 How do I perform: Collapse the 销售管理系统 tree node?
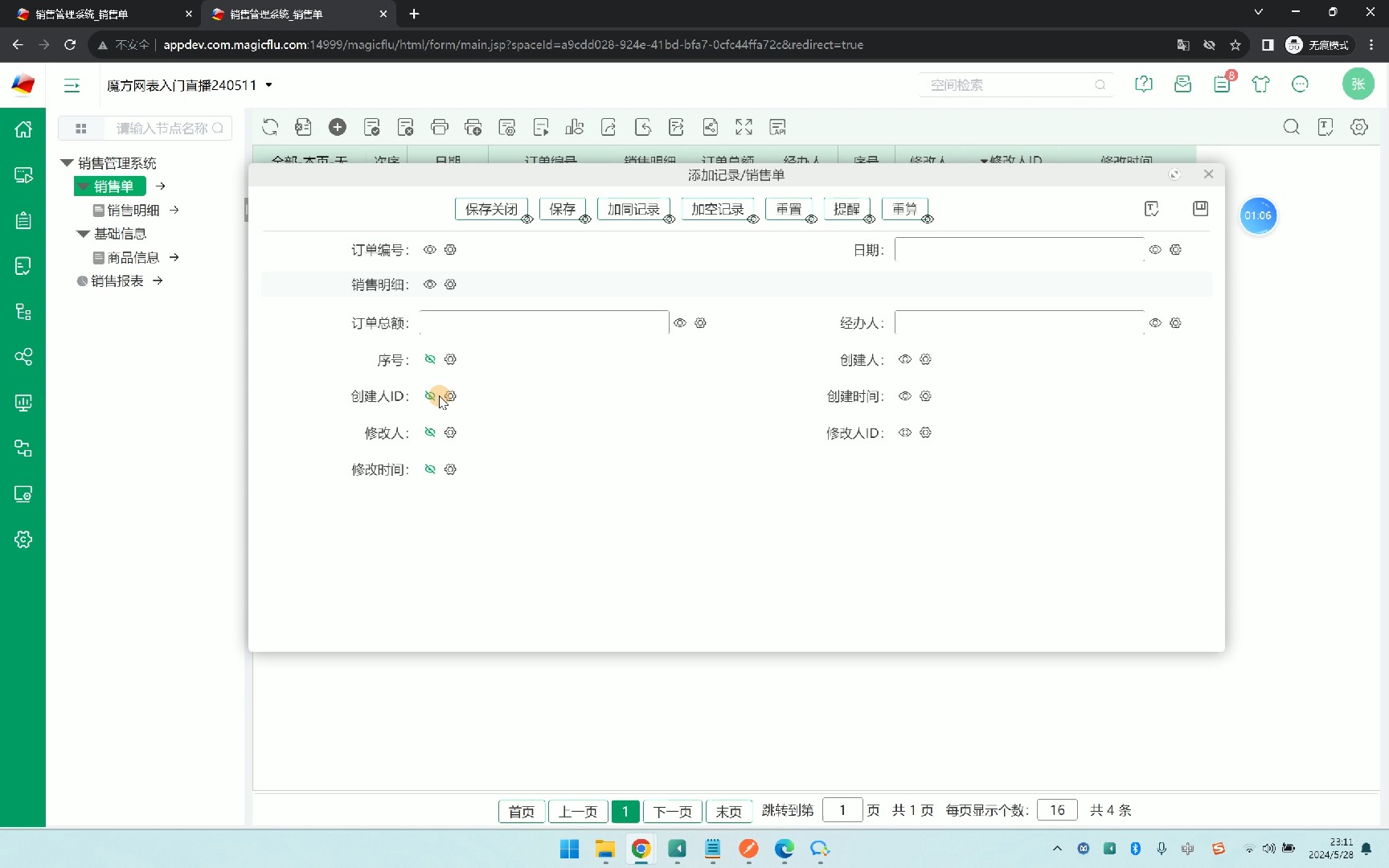(x=67, y=162)
